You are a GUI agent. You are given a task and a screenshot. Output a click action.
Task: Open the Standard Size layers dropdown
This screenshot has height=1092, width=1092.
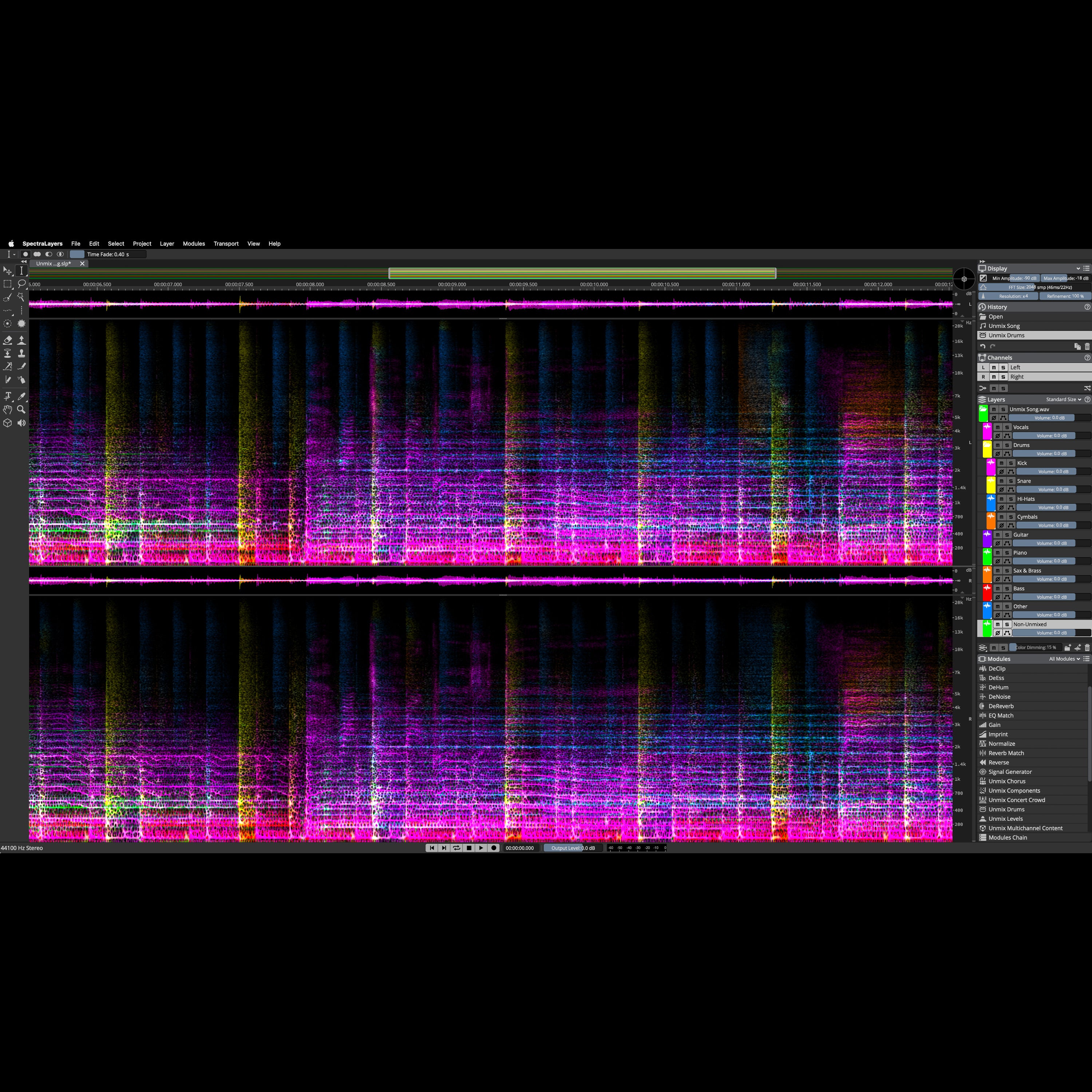point(1064,400)
